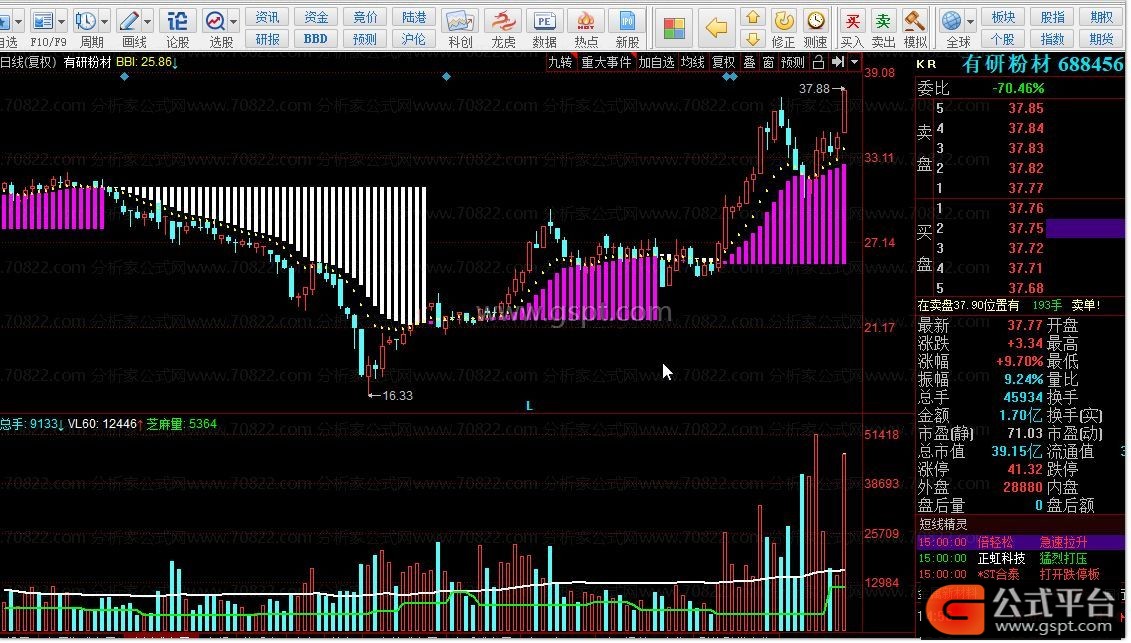
Task: Toggle the 窗 window chart option
Action: pyautogui.click(x=769, y=63)
